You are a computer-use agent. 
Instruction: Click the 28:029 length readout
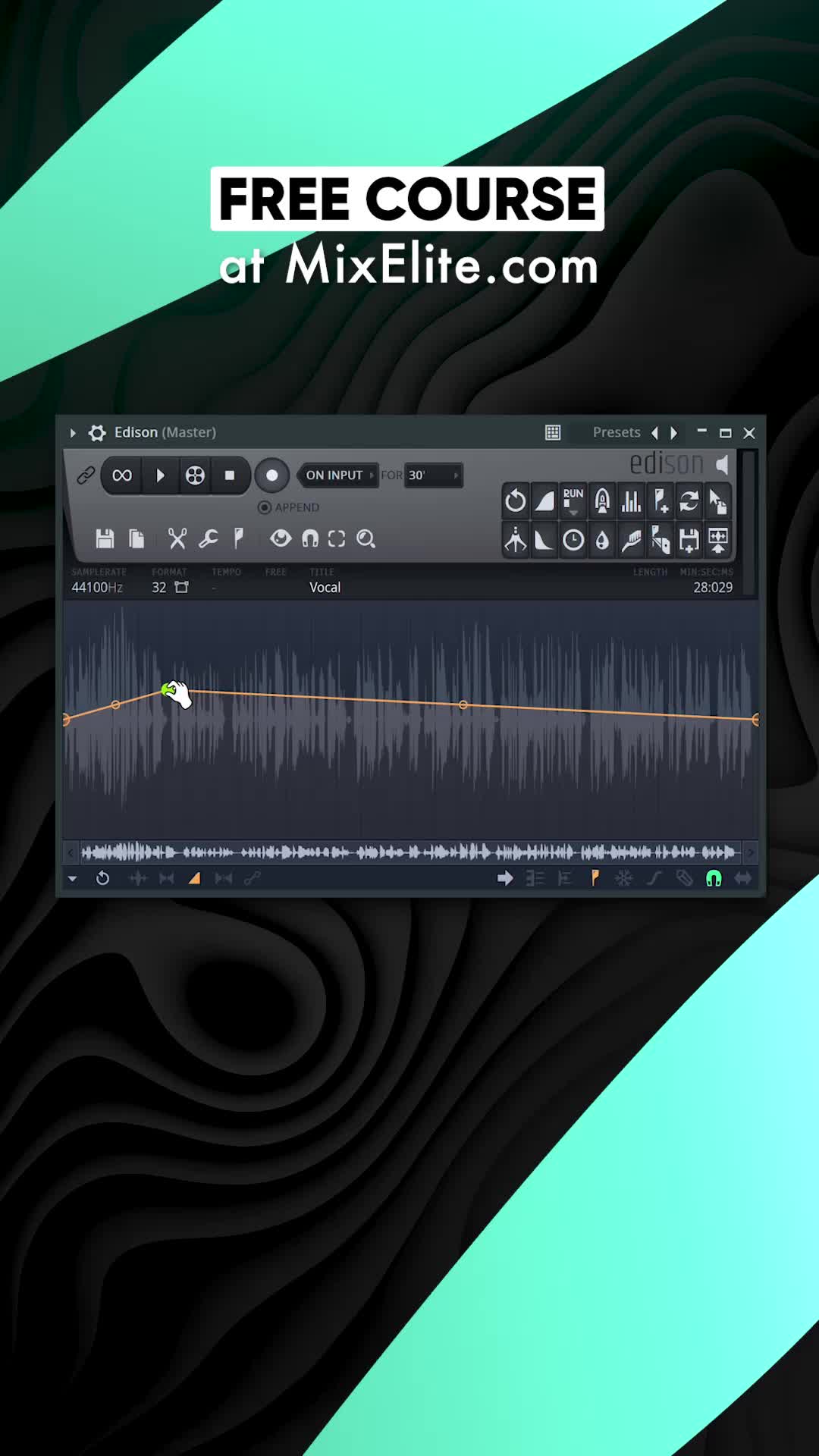pos(713,588)
